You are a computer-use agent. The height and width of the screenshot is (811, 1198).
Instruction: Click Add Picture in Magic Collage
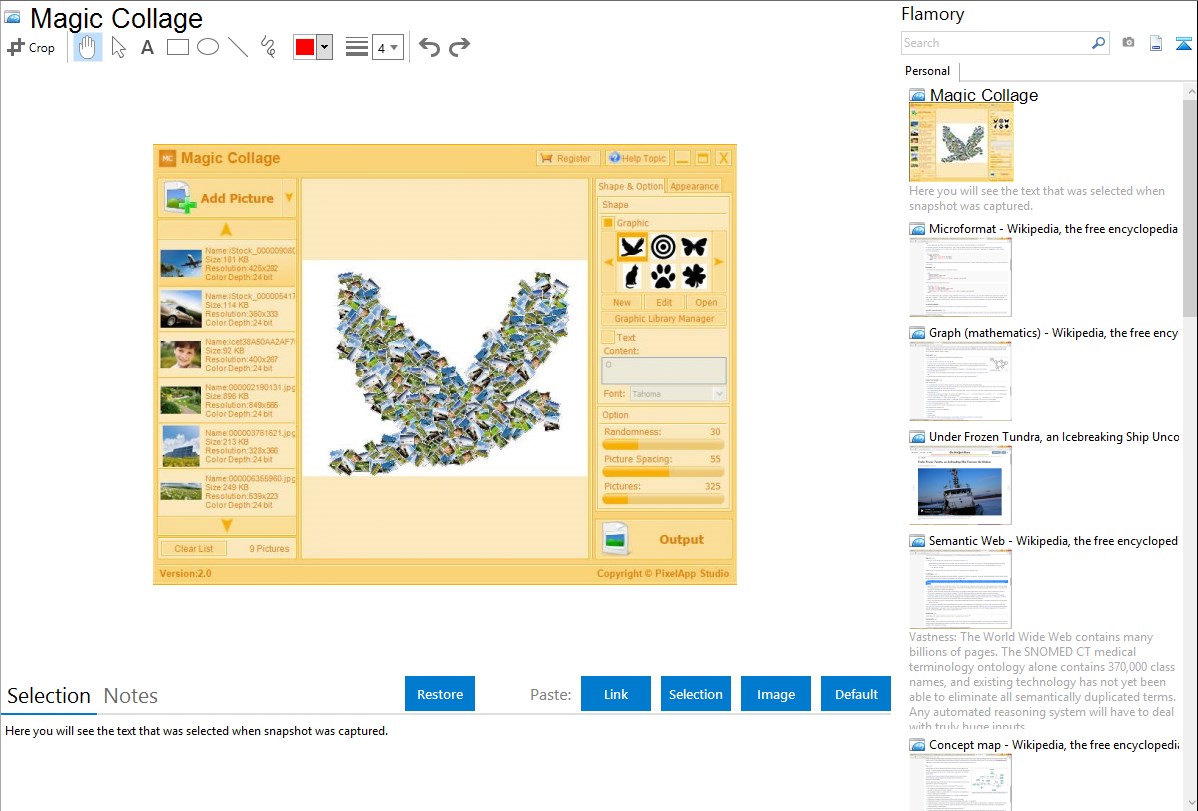click(x=220, y=198)
